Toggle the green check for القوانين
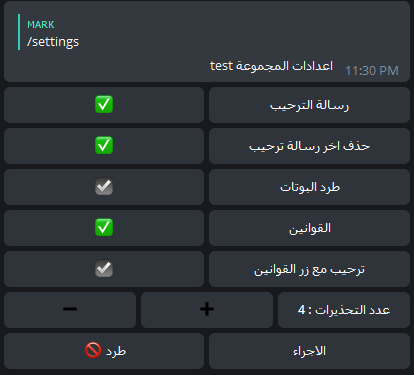This screenshot has width=414, height=375. (x=104, y=228)
